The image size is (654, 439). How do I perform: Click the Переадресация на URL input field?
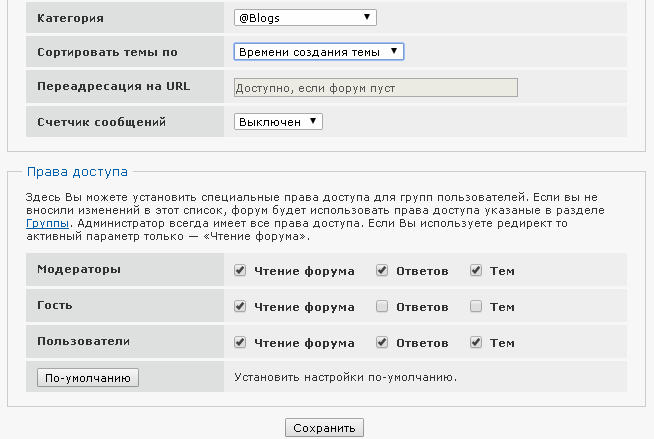point(375,87)
